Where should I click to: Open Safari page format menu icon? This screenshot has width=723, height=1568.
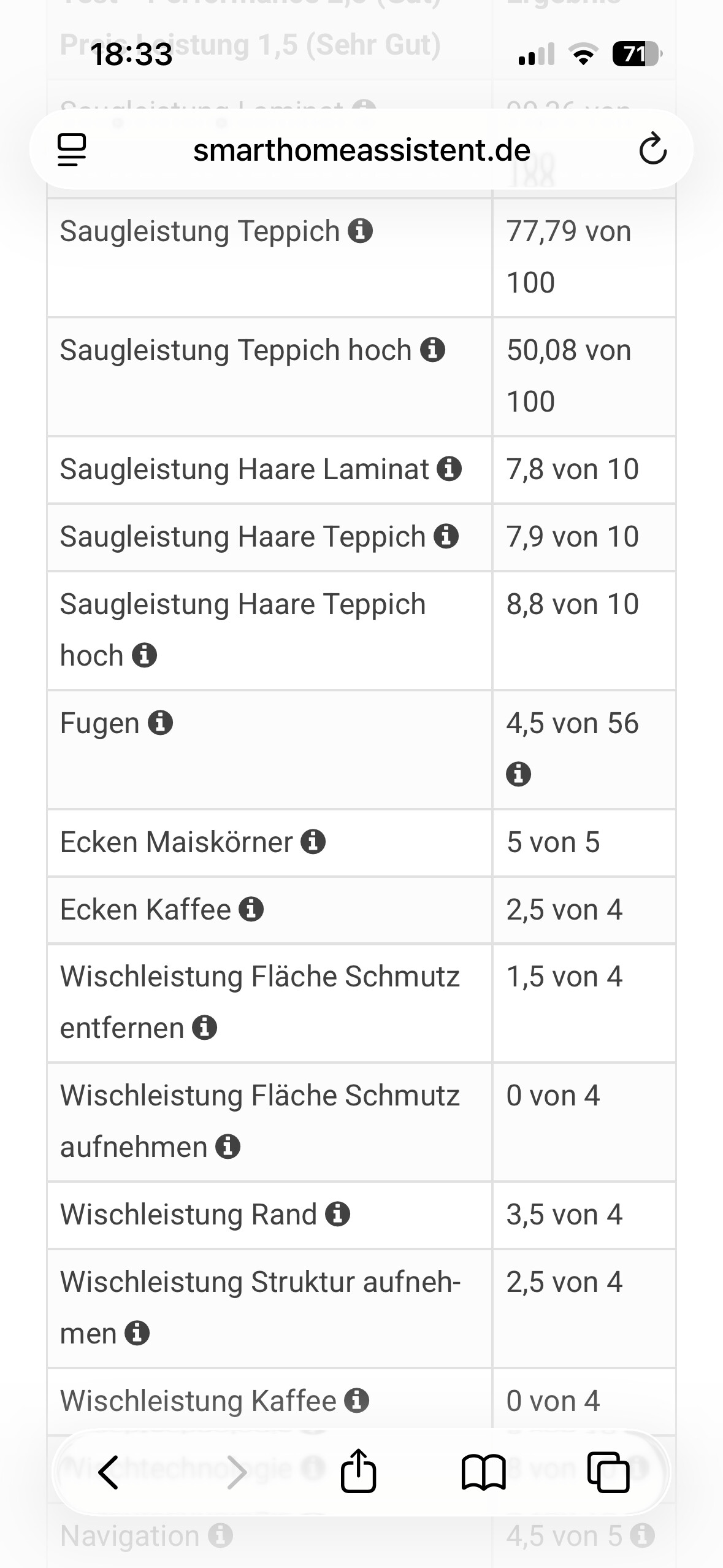[x=72, y=150]
